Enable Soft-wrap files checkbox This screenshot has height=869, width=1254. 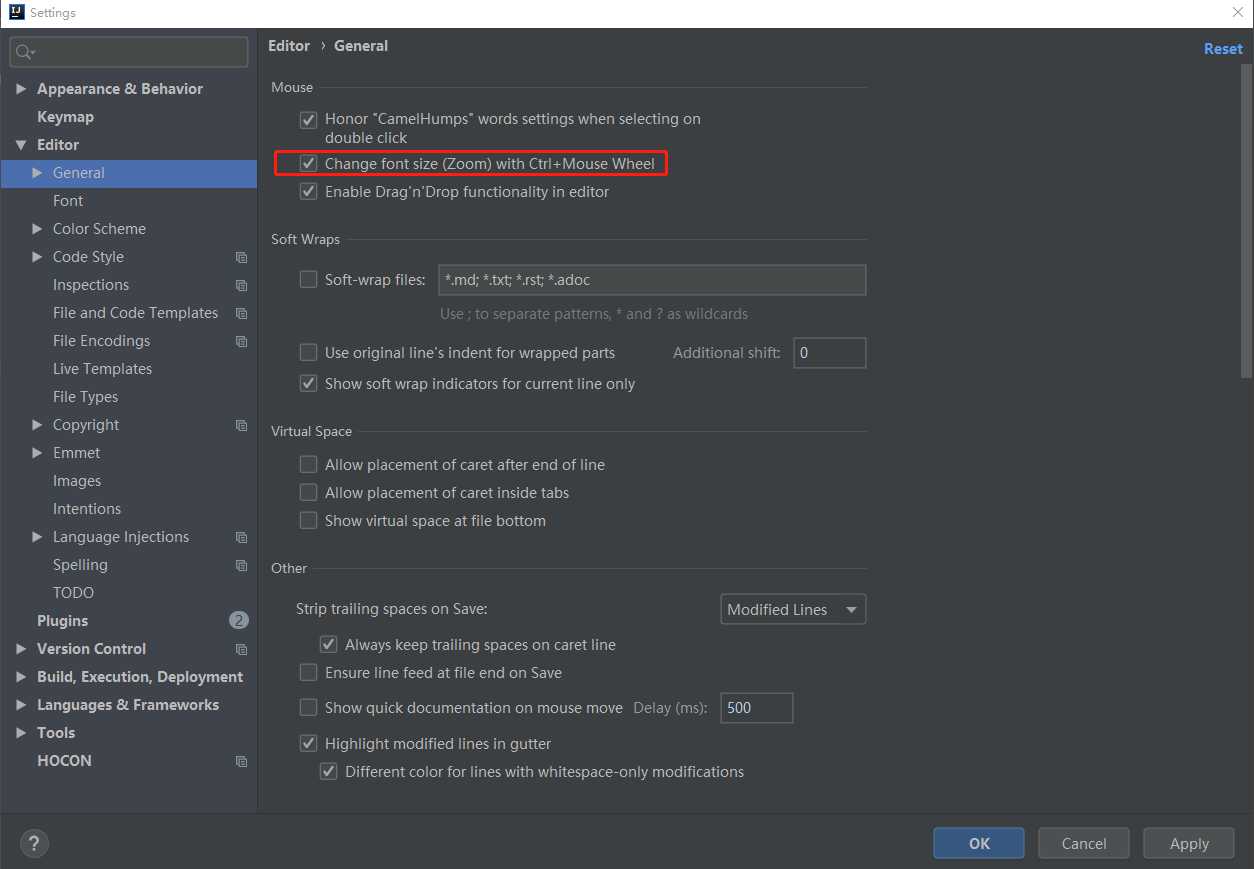[308, 280]
